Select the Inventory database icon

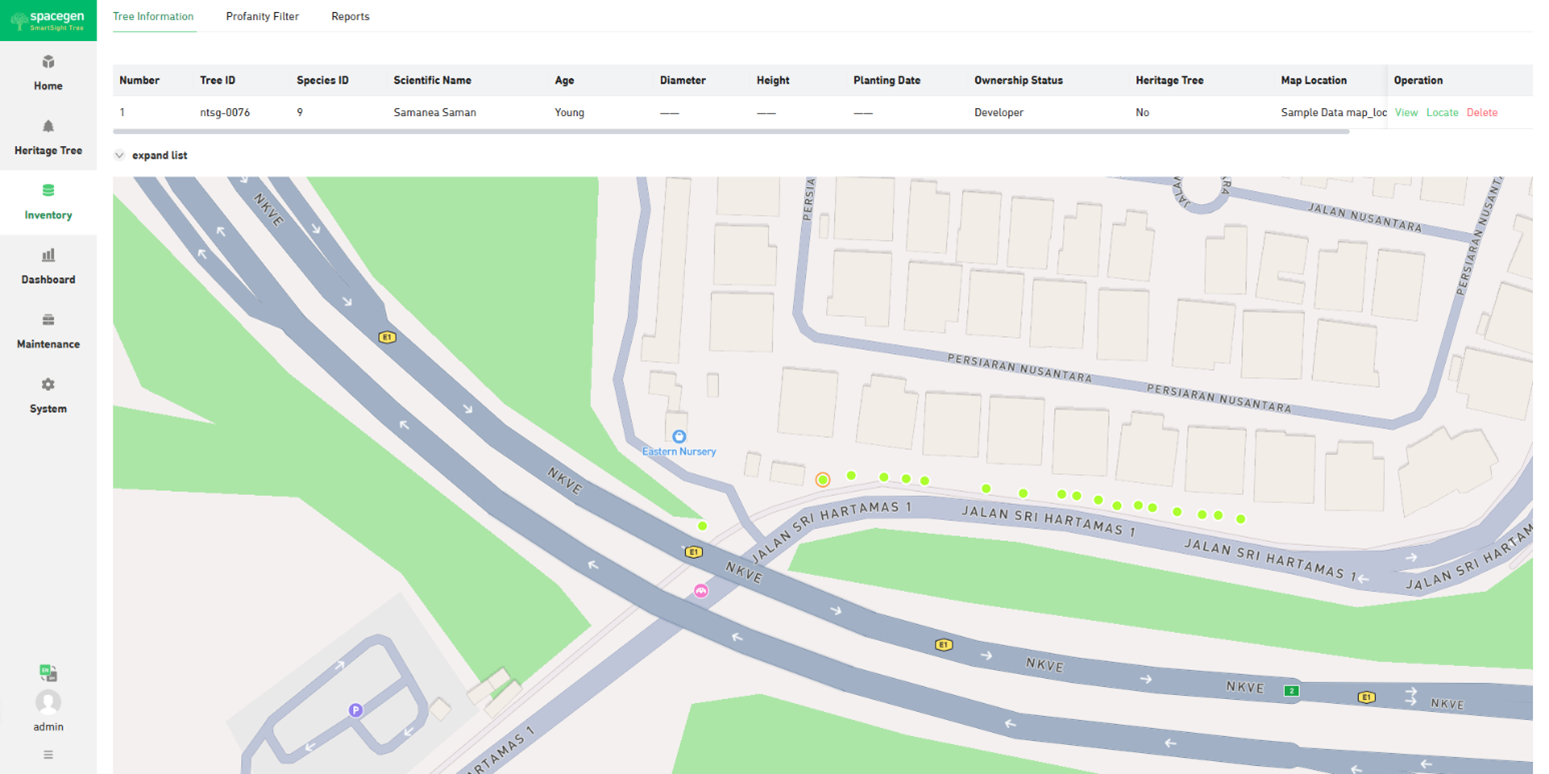coord(48,190)
